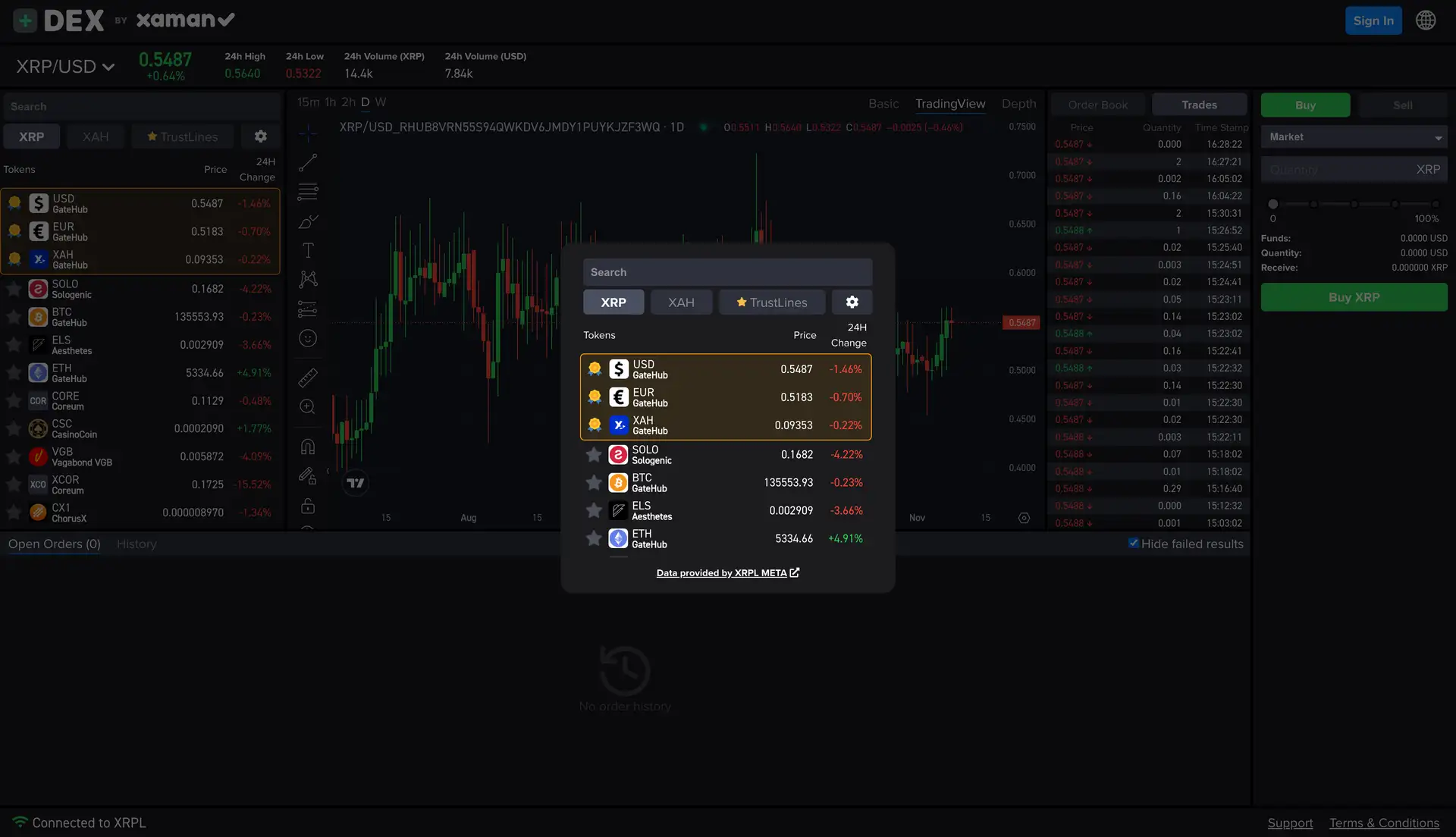Click the Search field in popup

726,272
